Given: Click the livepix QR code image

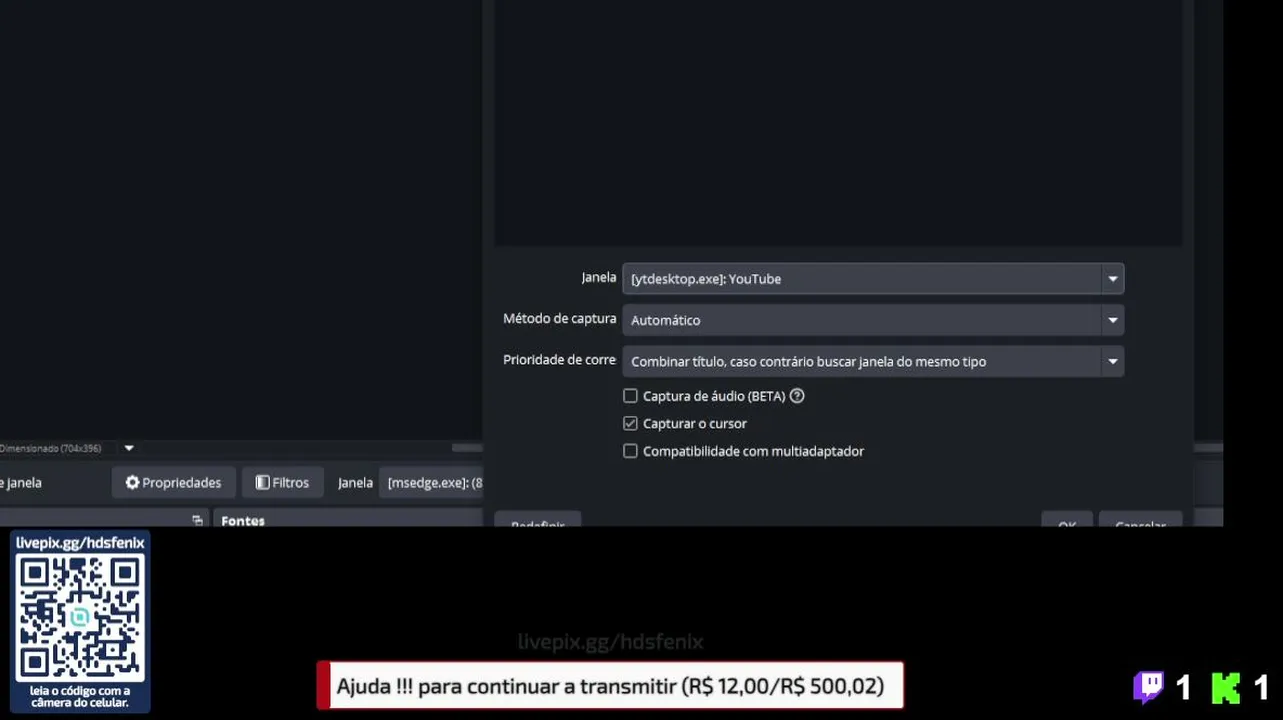Looking at the screenshot, I should pyautogui.click(x=80, y=618).
